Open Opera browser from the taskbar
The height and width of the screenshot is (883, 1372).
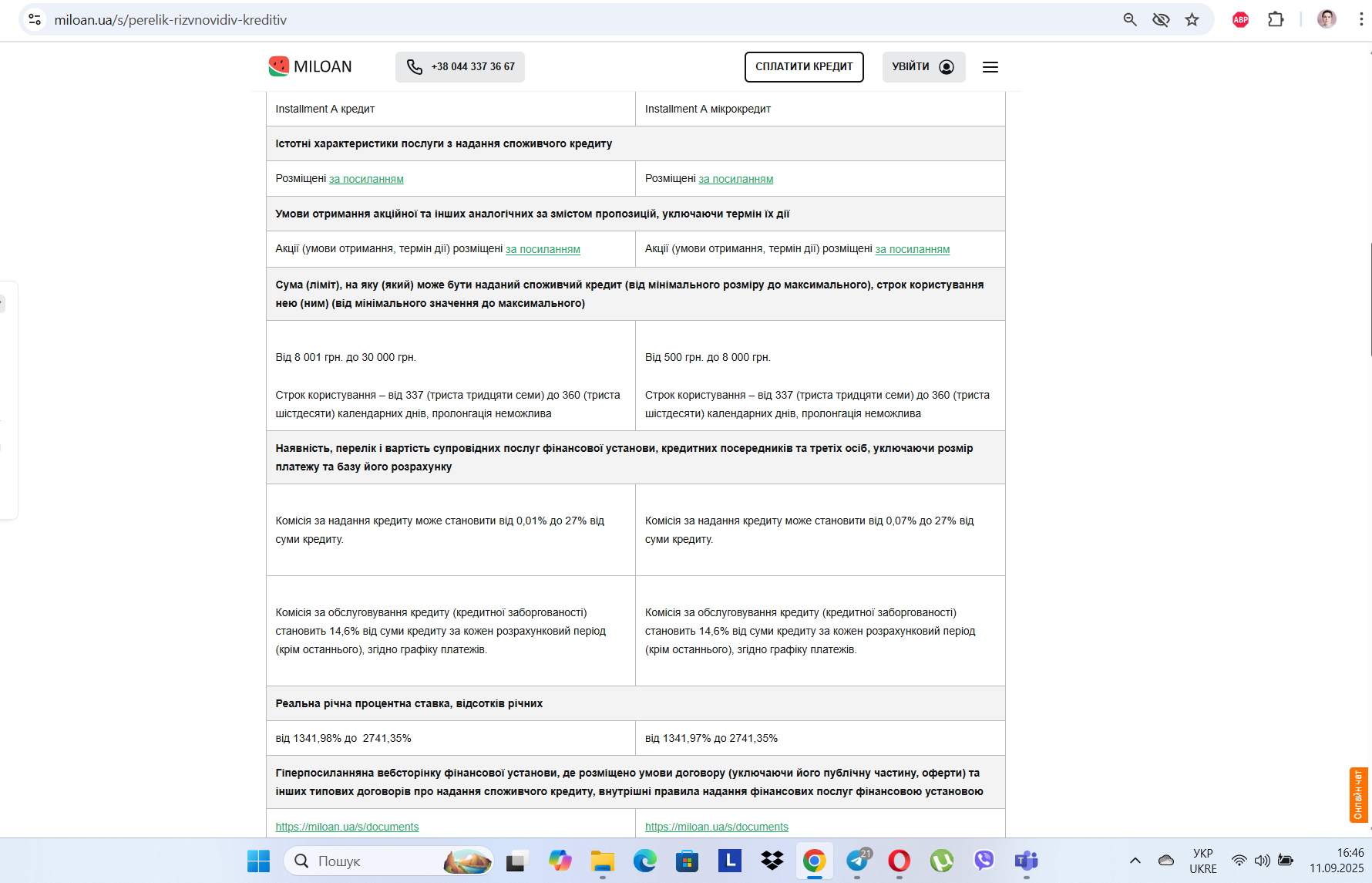point(899,861)
